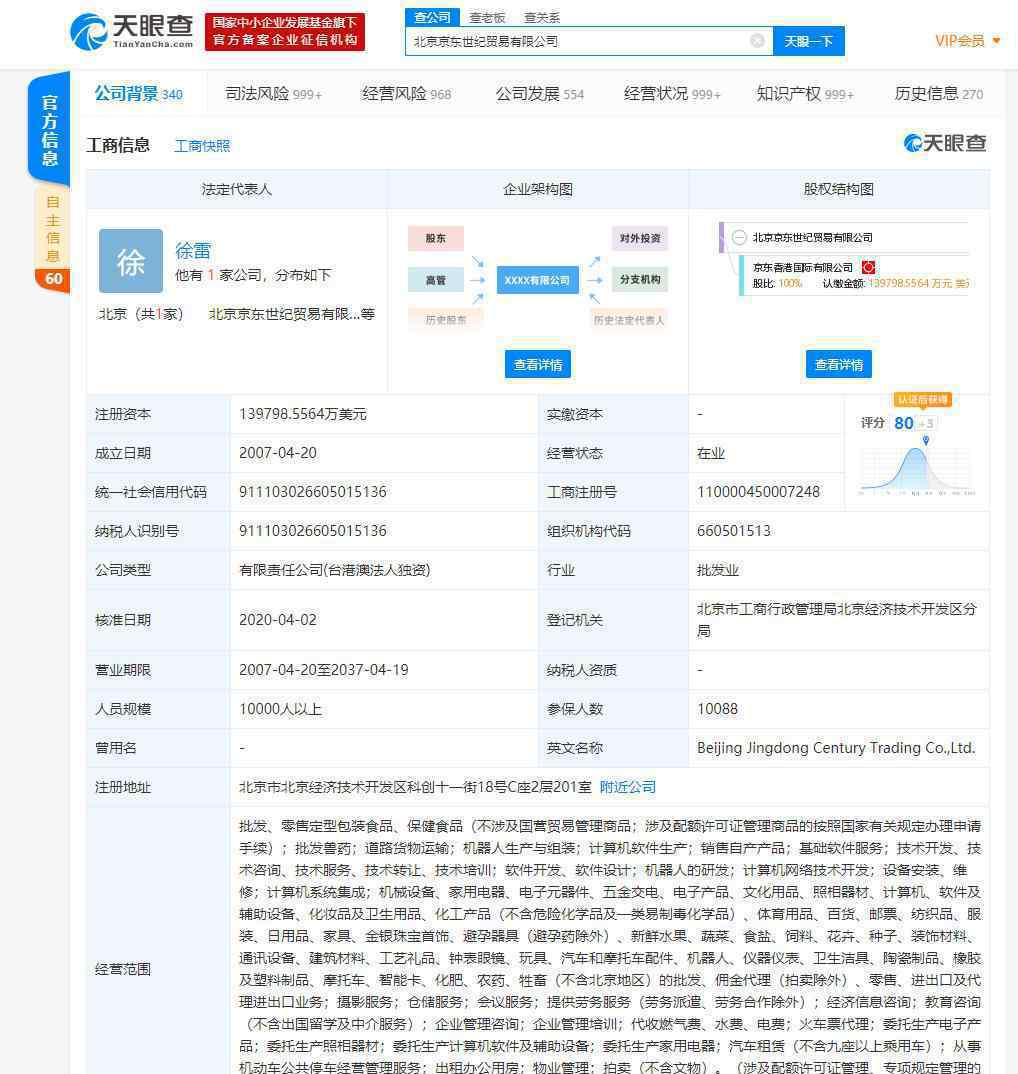Click 营业期限 value 2007-04-20至2037-04-19
Viewport: 1018px width, 1074px height.
pyautogui.click(x=323, y=670)
